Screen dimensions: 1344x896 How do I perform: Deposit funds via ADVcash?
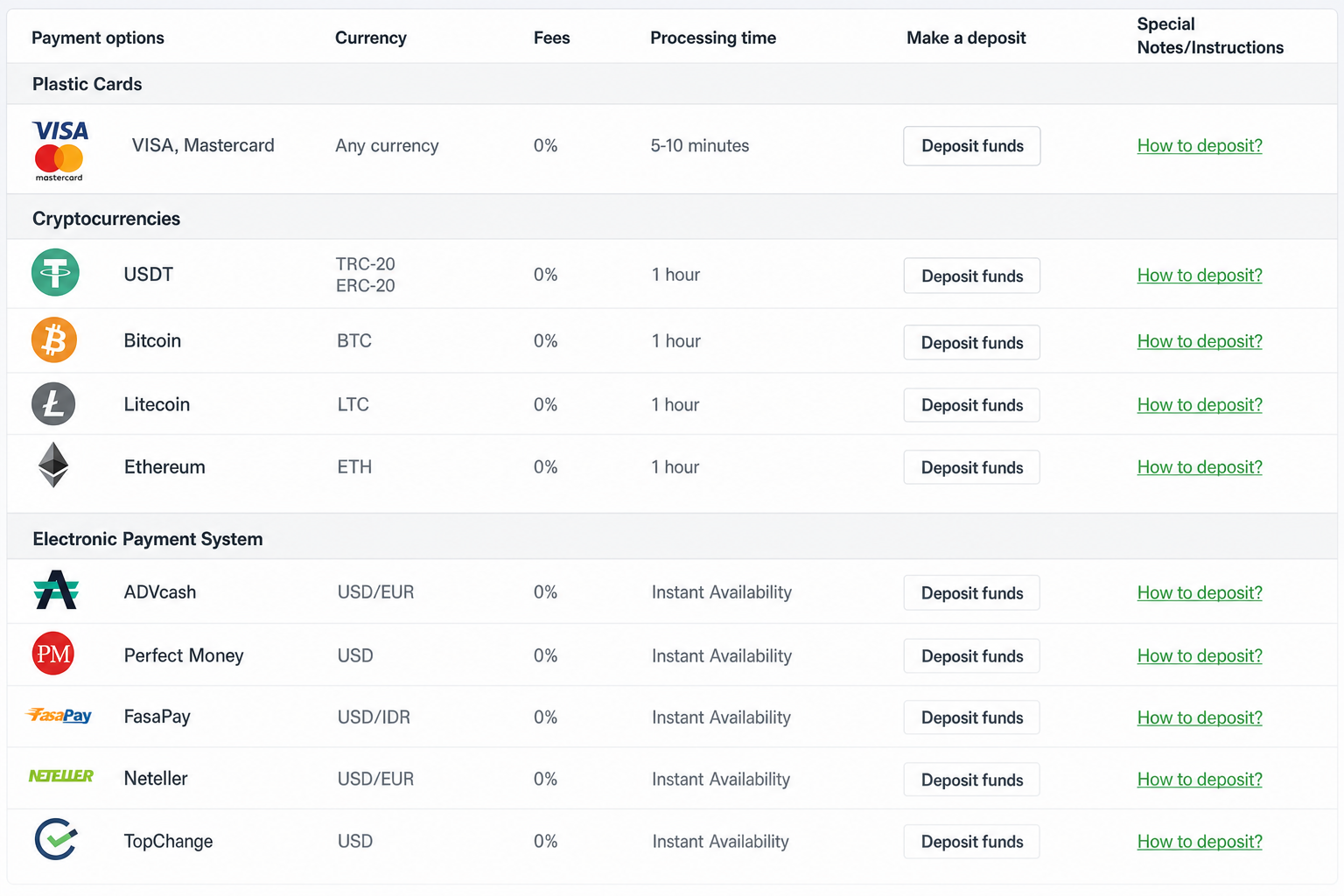click(x=972, y=592)
